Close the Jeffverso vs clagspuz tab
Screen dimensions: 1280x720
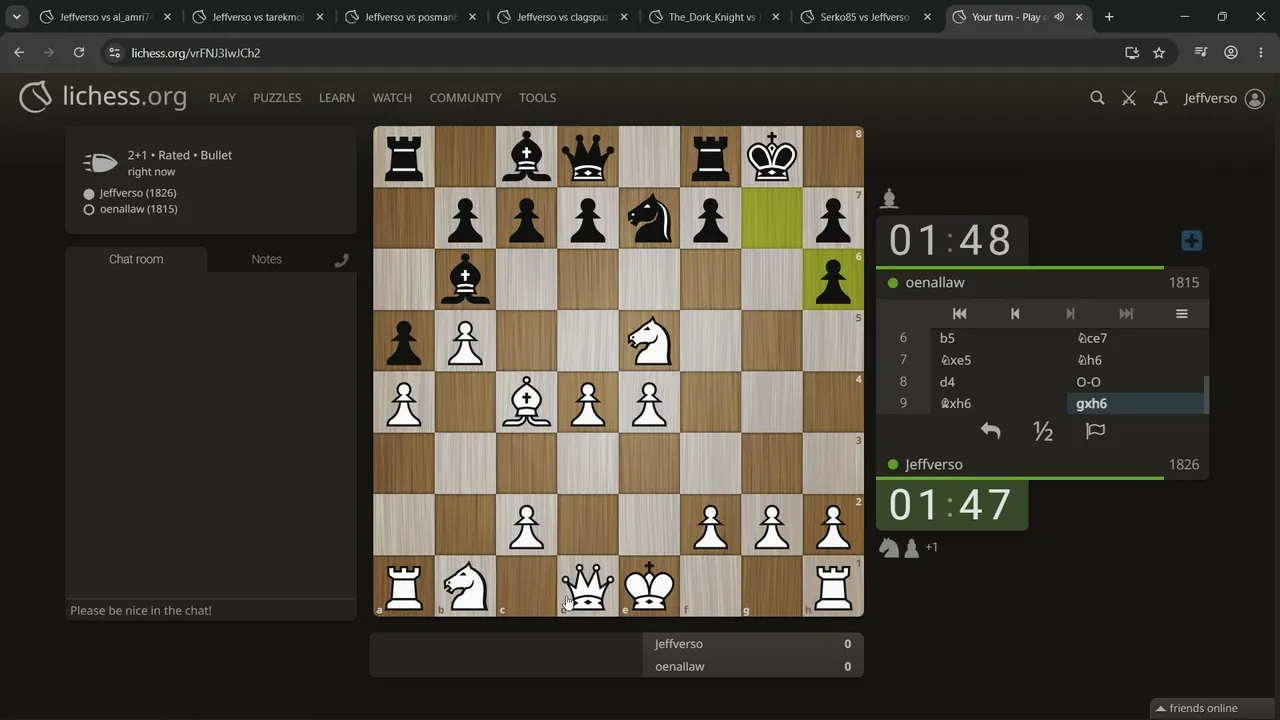point(625,17)
